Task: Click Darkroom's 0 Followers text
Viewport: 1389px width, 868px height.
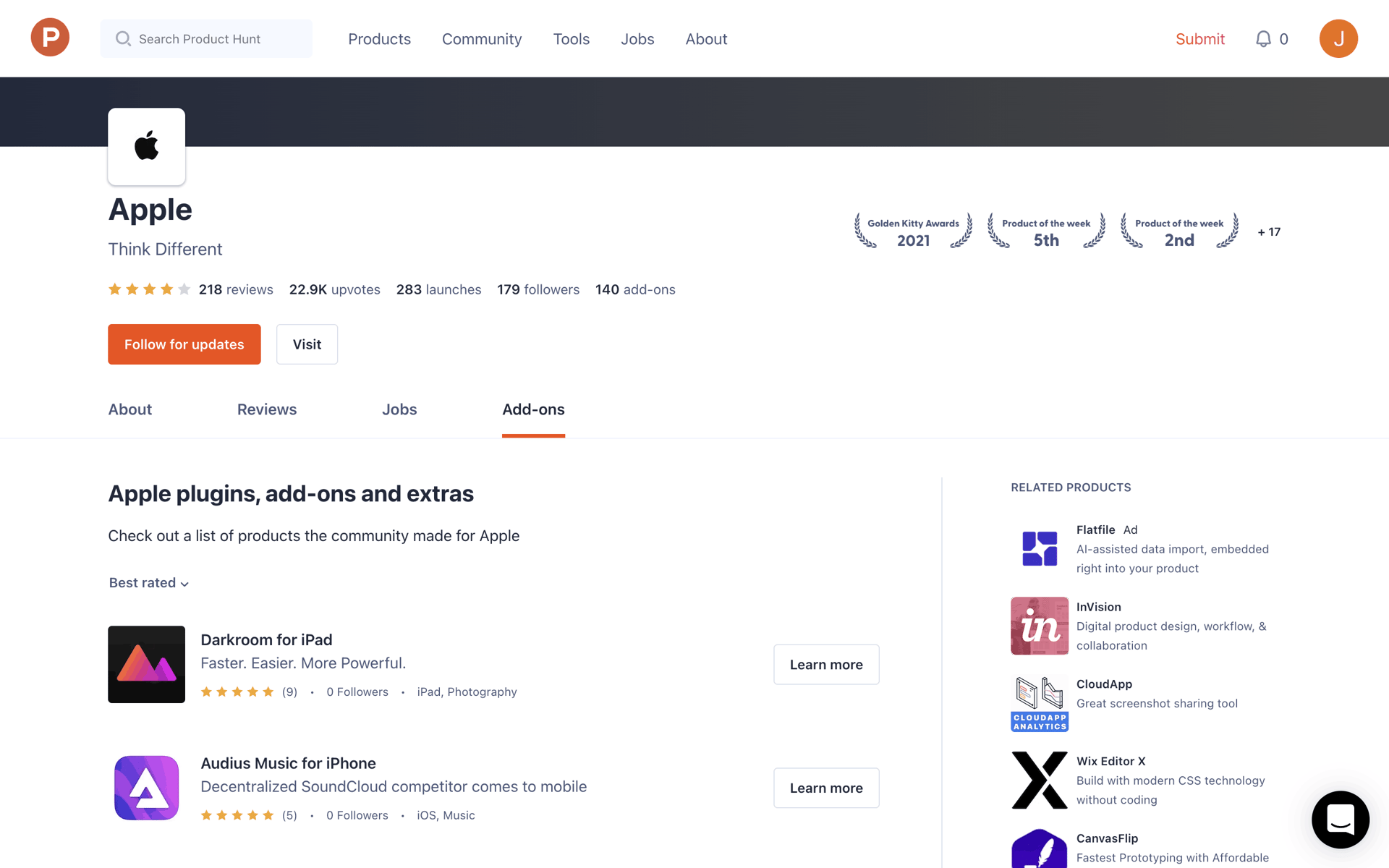Action: [x=357, y=692]
